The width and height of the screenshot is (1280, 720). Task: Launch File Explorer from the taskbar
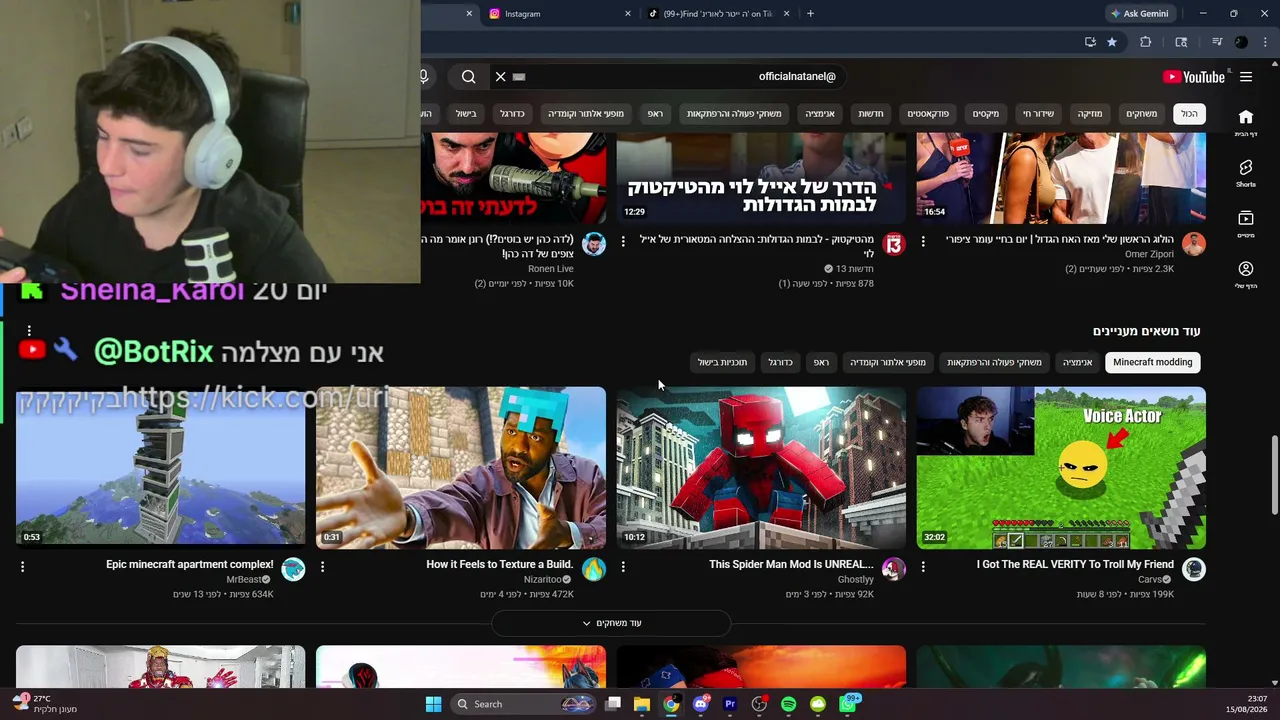pyautogui.click(x=642, y=704)
